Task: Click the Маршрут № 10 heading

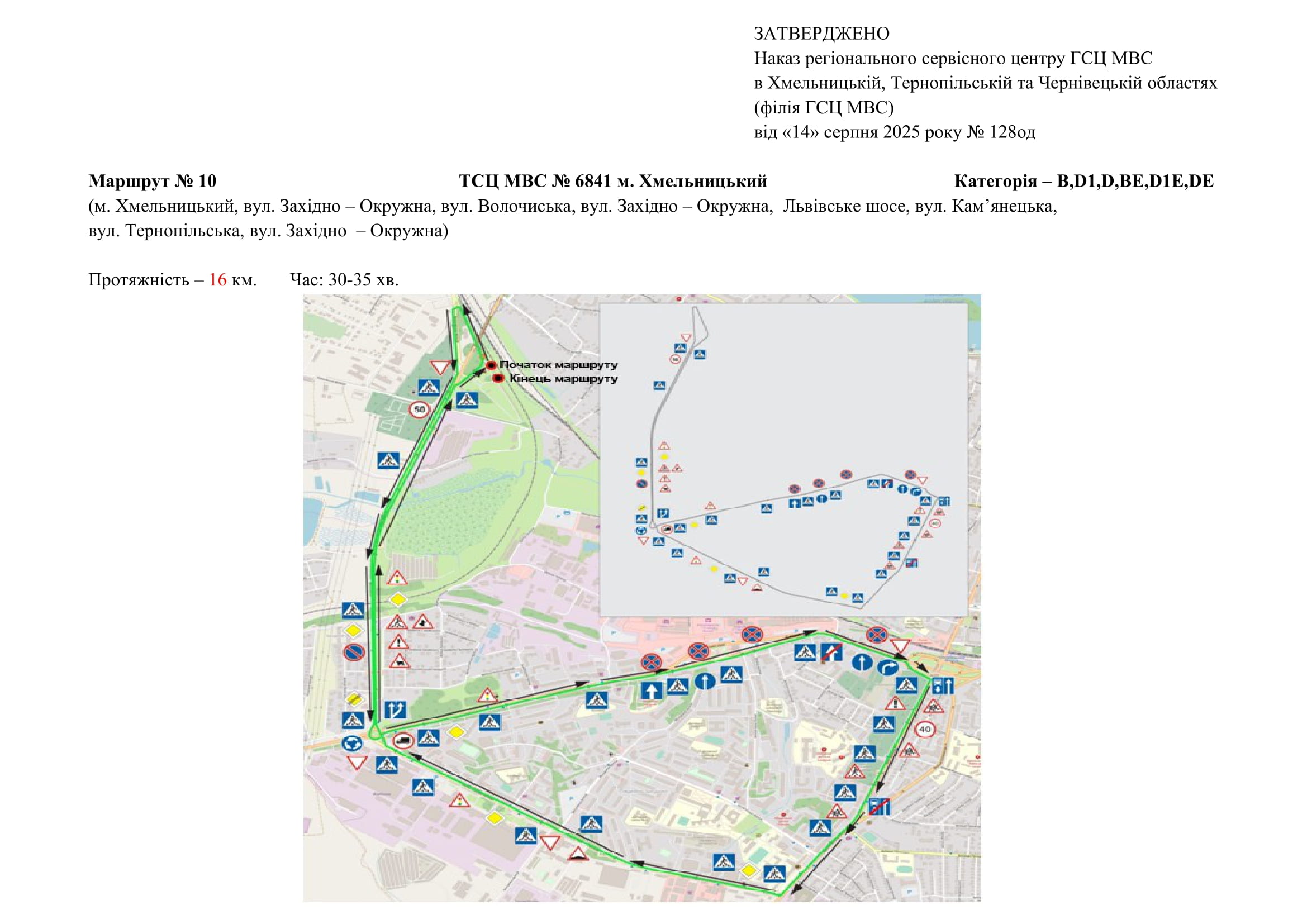Action: (153, 181)
